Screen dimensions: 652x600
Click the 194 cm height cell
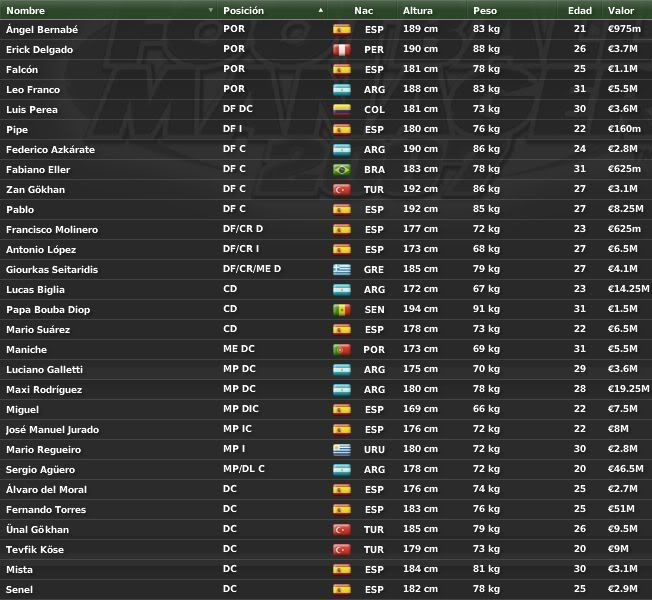(420, 309)
